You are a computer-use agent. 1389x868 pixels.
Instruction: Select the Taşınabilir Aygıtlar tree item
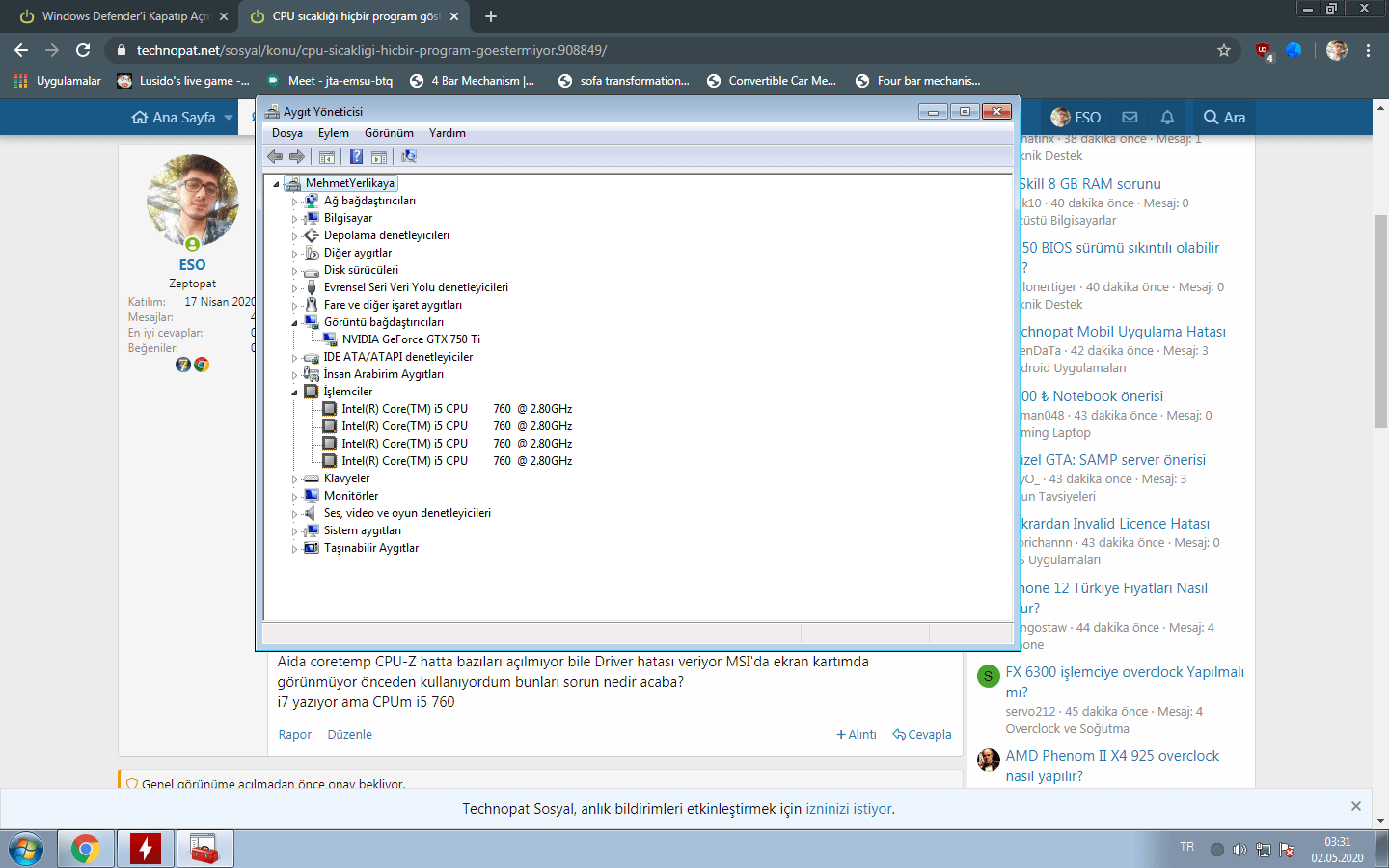coord(371,548)
